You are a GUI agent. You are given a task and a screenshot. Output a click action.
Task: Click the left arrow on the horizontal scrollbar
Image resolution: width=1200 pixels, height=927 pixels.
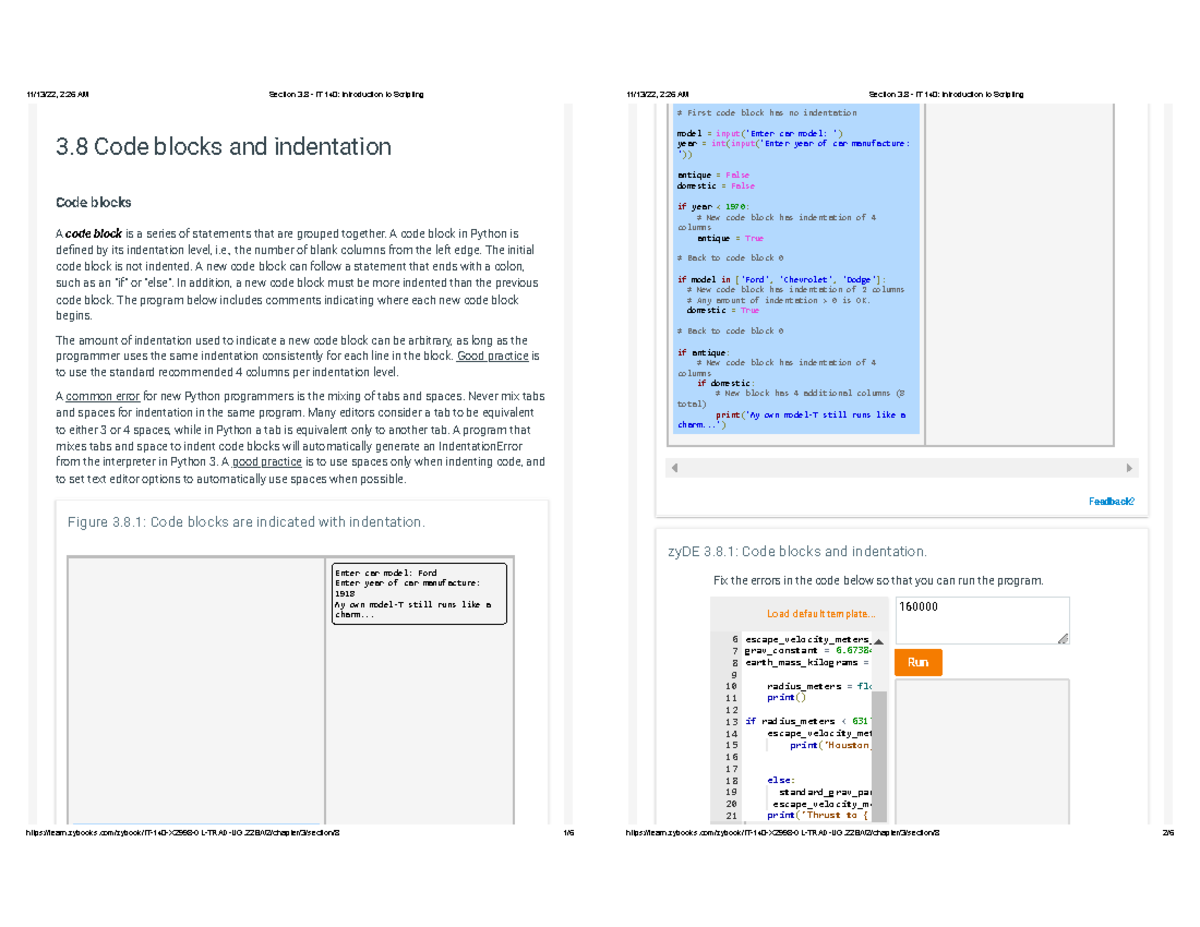[673, 467]
